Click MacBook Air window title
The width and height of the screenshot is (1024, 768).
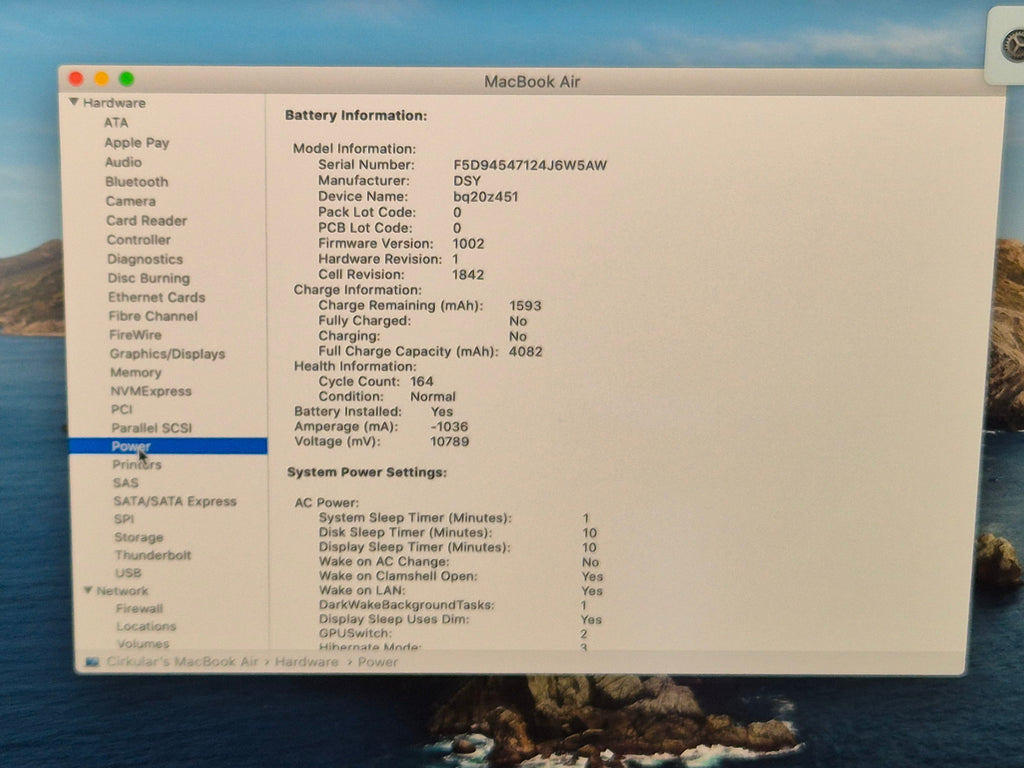(532, 82)
